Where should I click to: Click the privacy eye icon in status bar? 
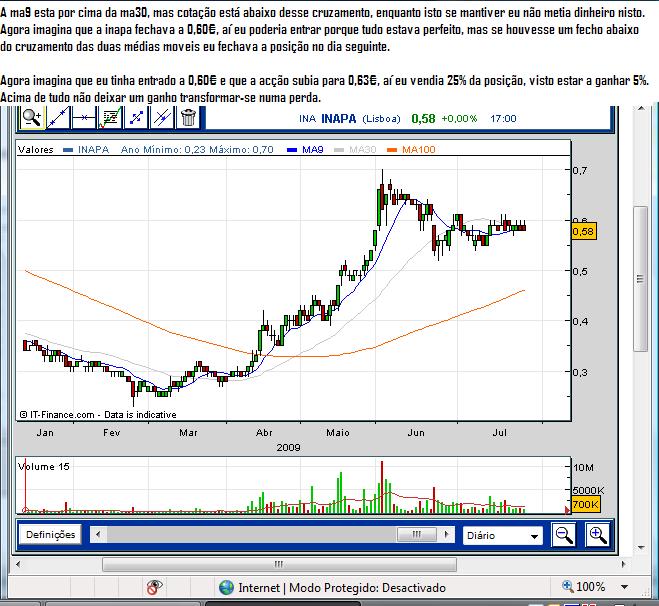coord(154,587)
